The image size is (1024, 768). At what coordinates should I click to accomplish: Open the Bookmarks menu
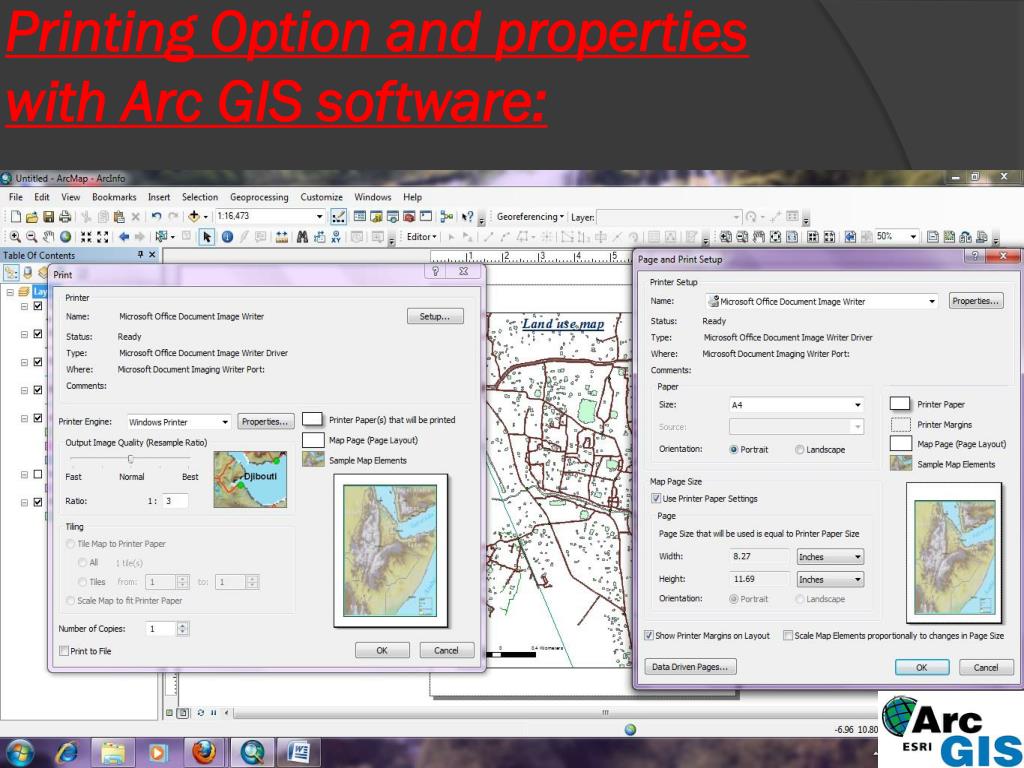click(114, 197)
